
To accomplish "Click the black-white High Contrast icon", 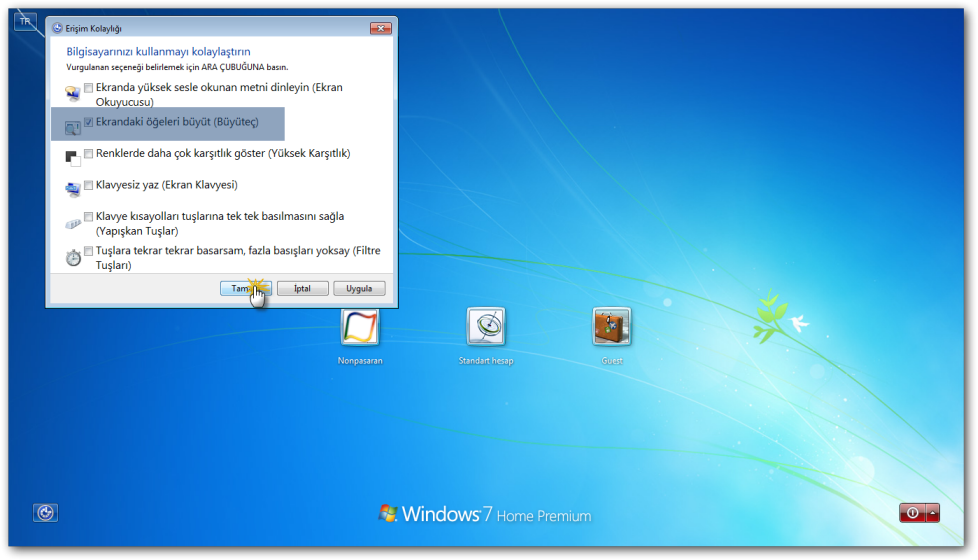I will pyautogui.click(x=73, y=158).
